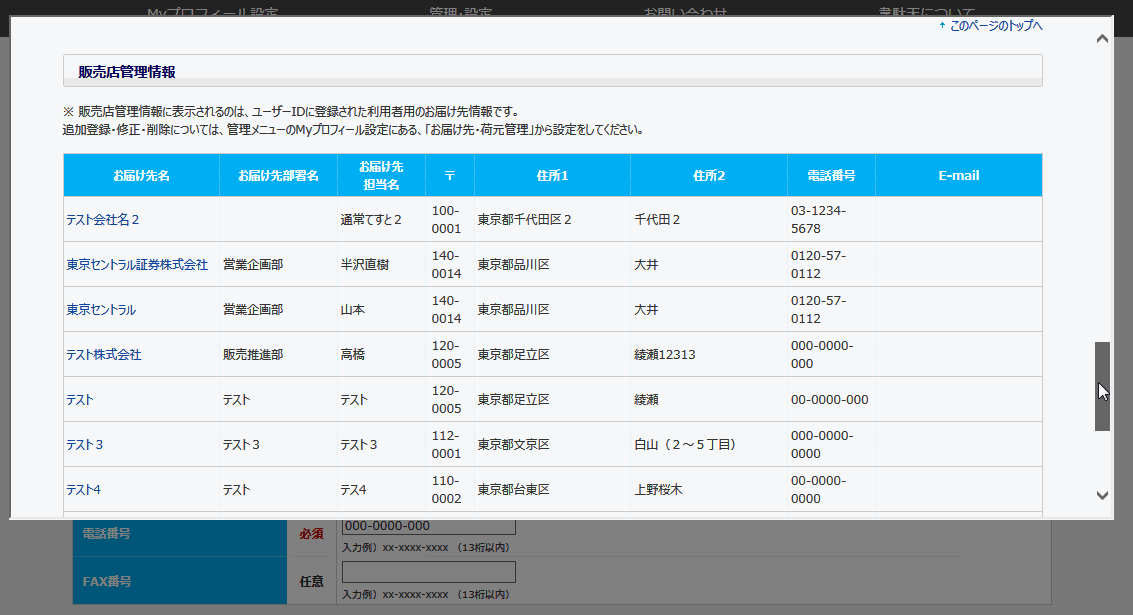
Task: Click the E-mail column header
Action: tap(958, 175)
